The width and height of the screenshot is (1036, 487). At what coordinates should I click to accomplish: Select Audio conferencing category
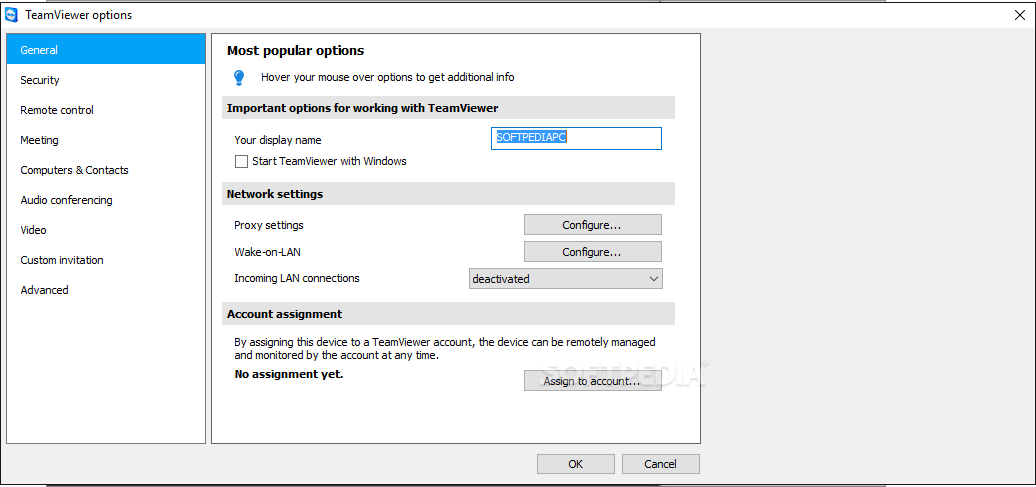coord(106,200)
